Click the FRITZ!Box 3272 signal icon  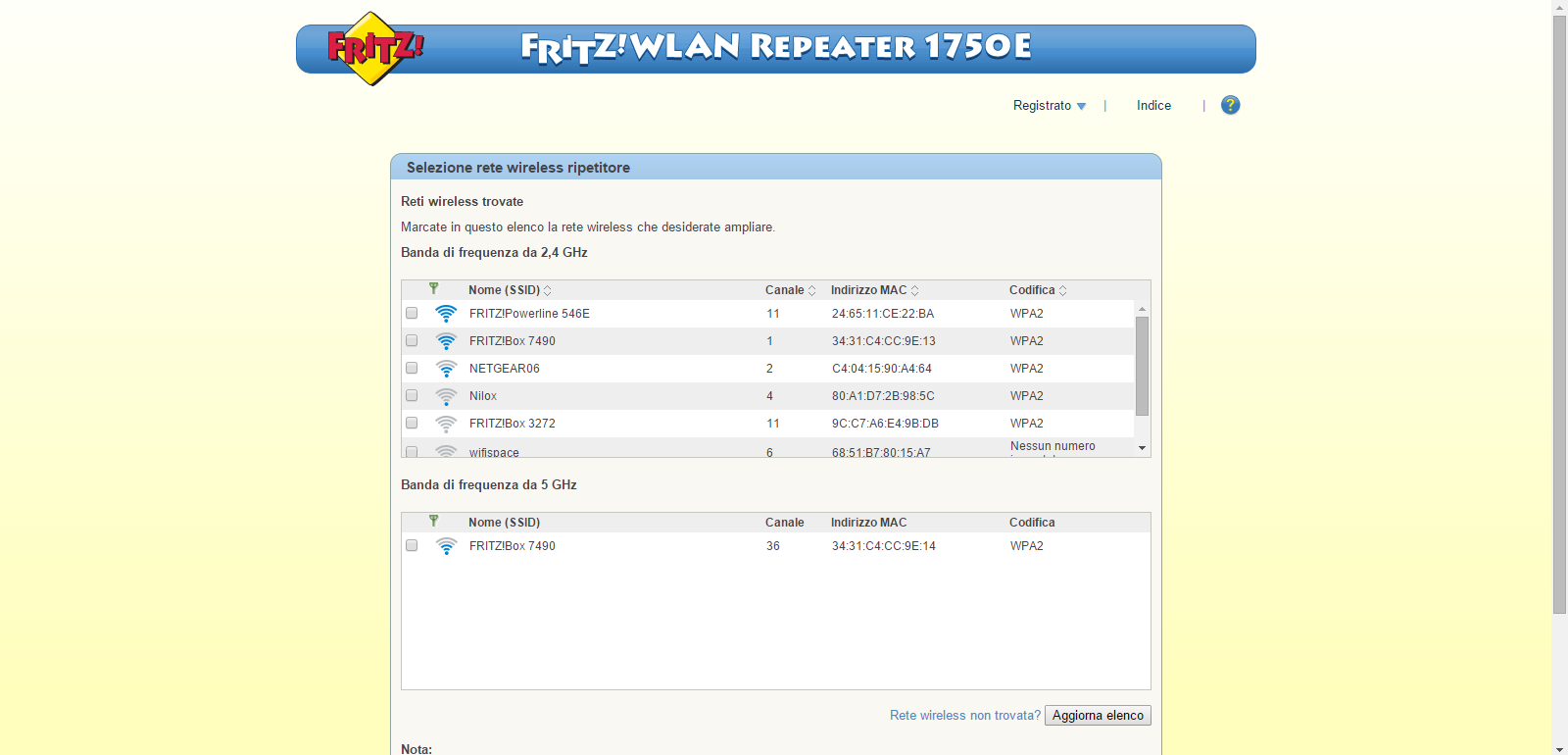point(446,424)
